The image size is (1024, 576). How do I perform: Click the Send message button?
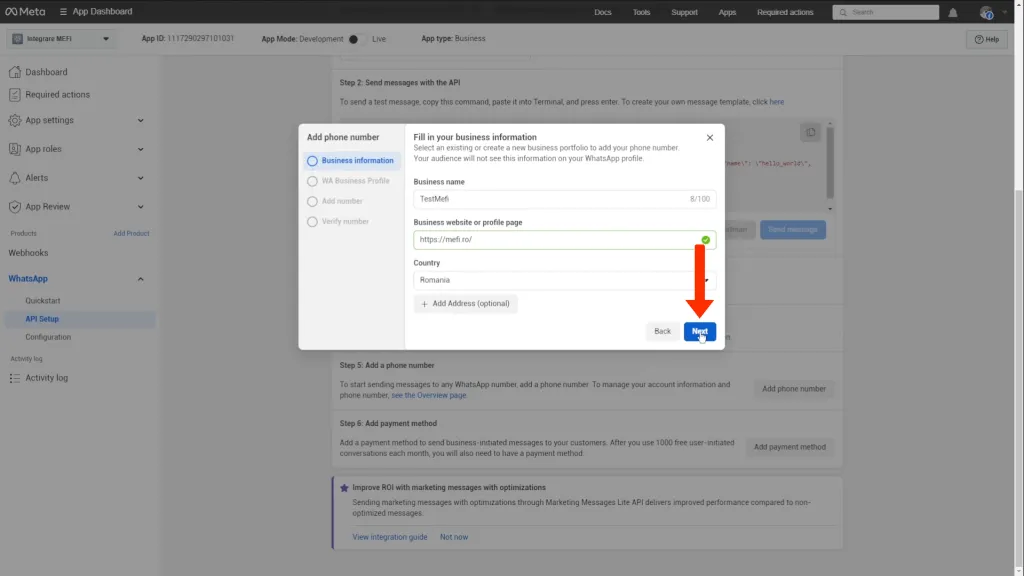[793, 230]
